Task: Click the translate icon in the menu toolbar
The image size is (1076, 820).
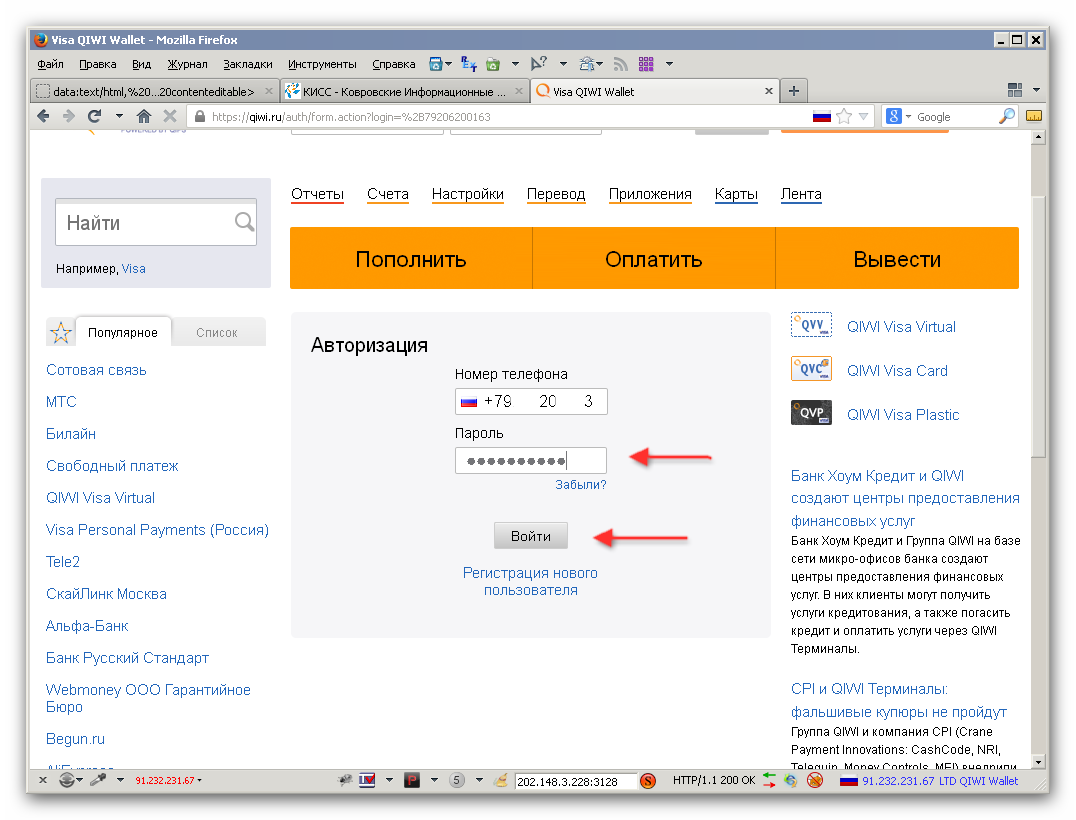Action: click(469, 64)
